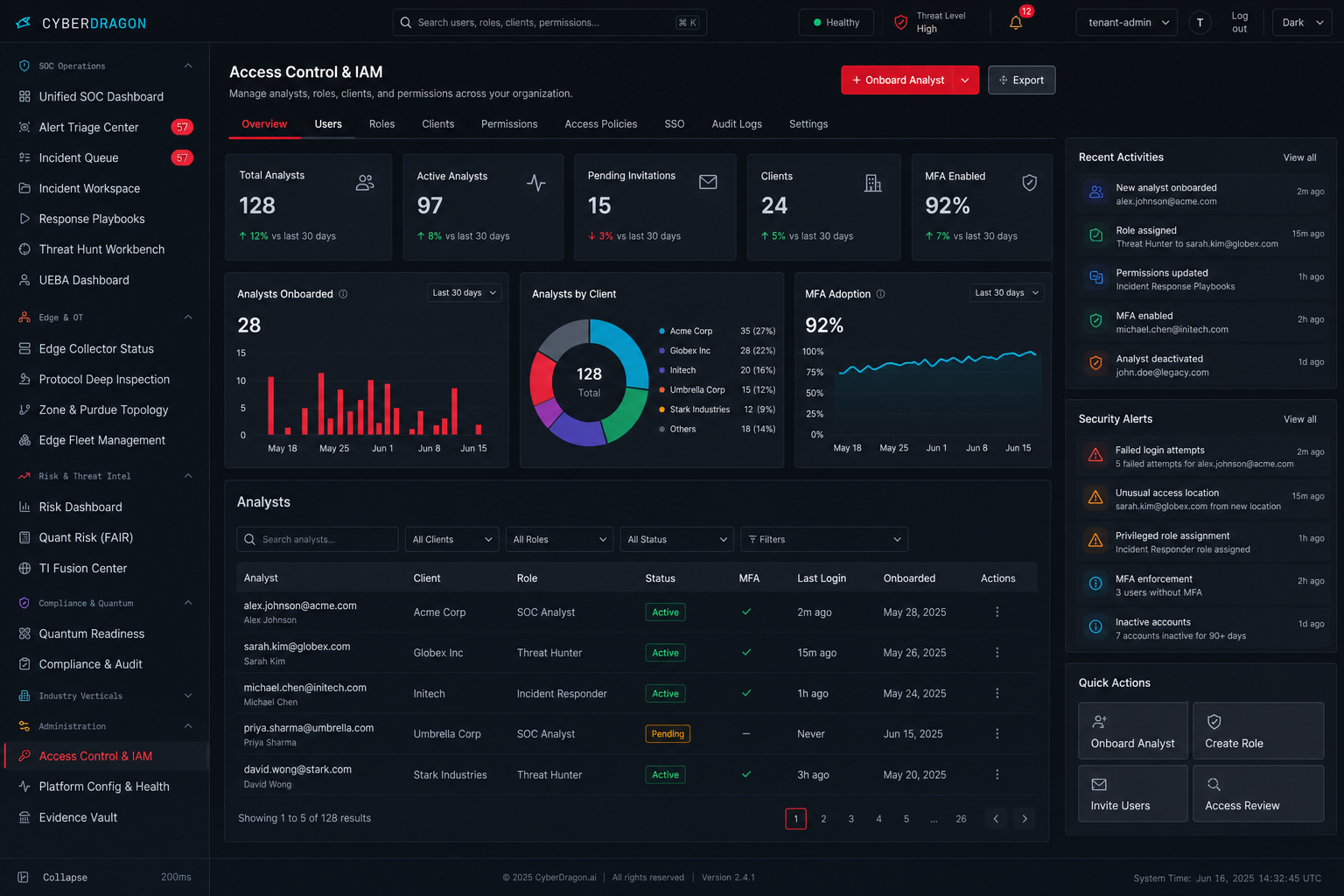
Task: Click the Incident Workspace folder icon
Action: point(24,188)
